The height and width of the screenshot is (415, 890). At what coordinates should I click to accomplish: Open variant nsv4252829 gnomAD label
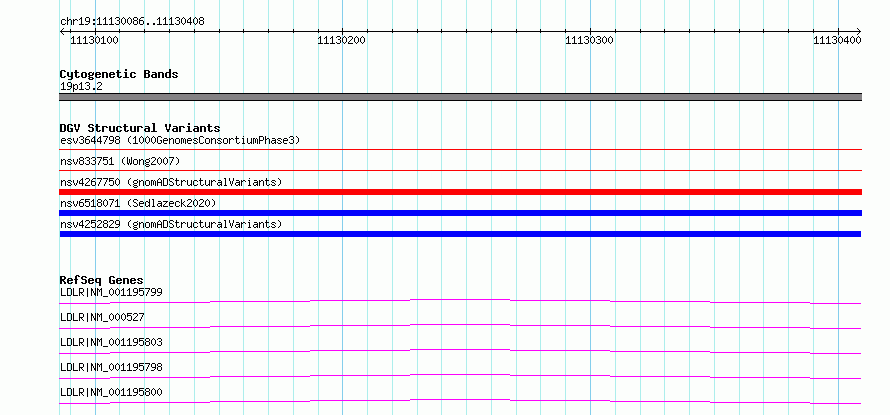click(x=171, y=224)
